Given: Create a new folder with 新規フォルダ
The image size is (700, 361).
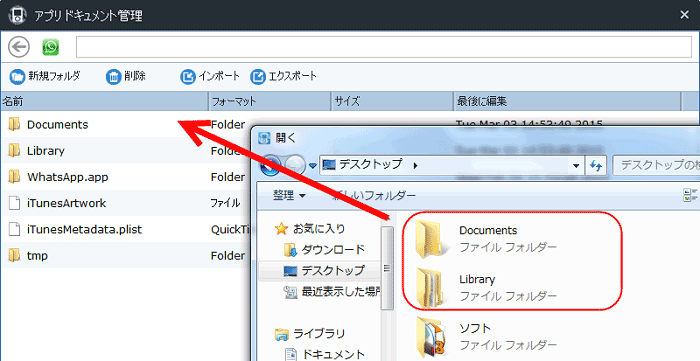Looking at the screenshot, I should [45, 76].
